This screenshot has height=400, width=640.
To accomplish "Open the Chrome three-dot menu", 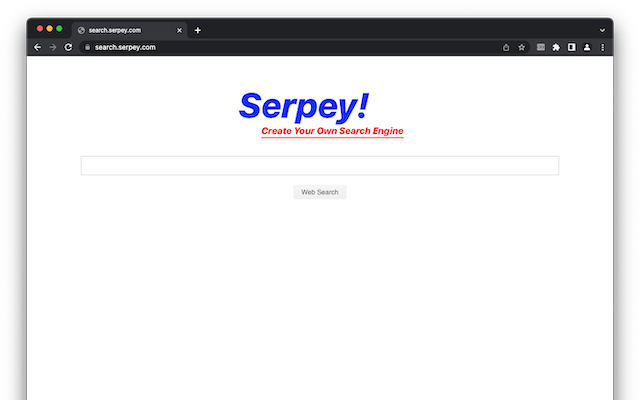I will (x=602, y=47).
